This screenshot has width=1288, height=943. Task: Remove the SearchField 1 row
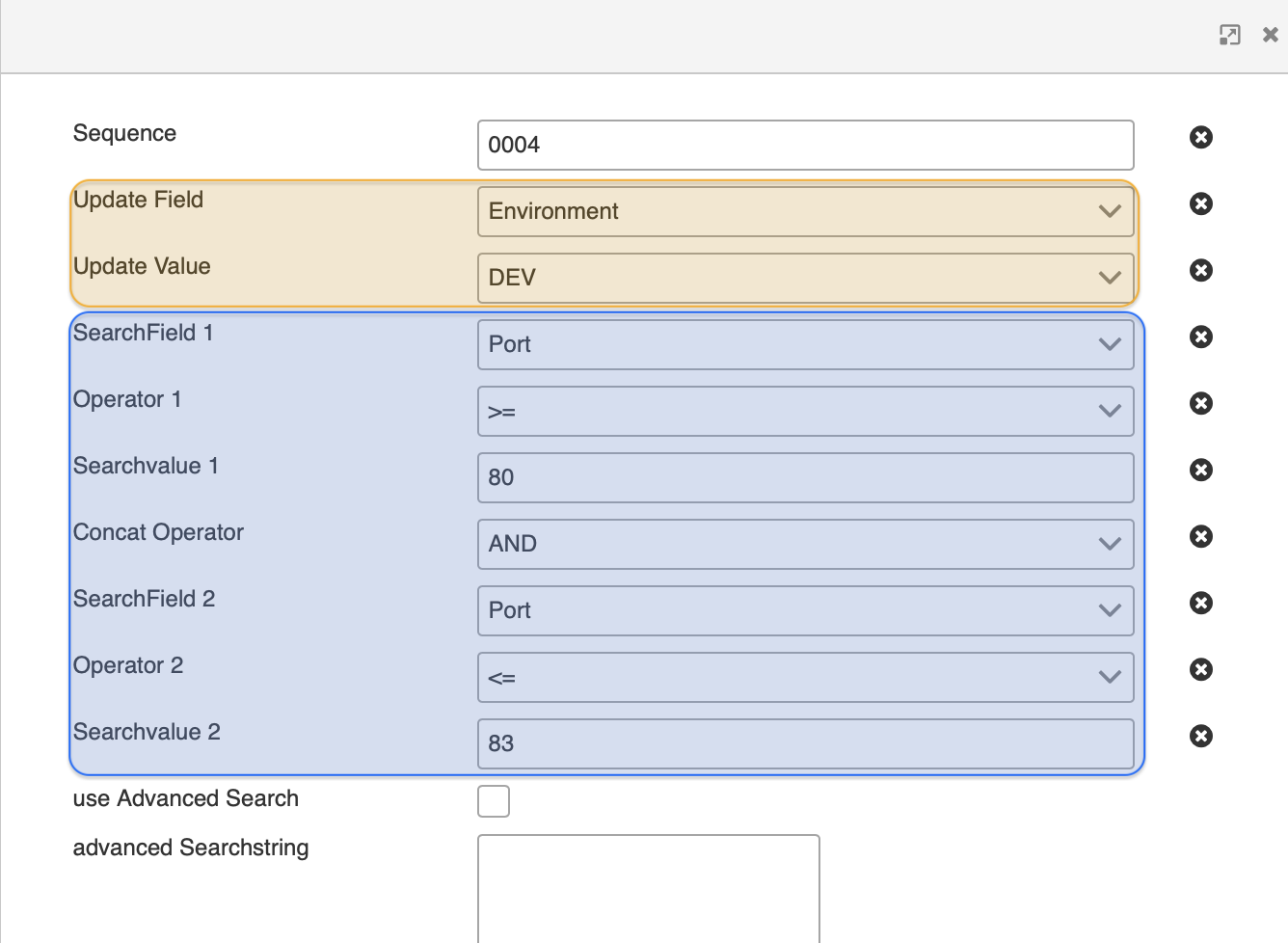point(1200,337)
